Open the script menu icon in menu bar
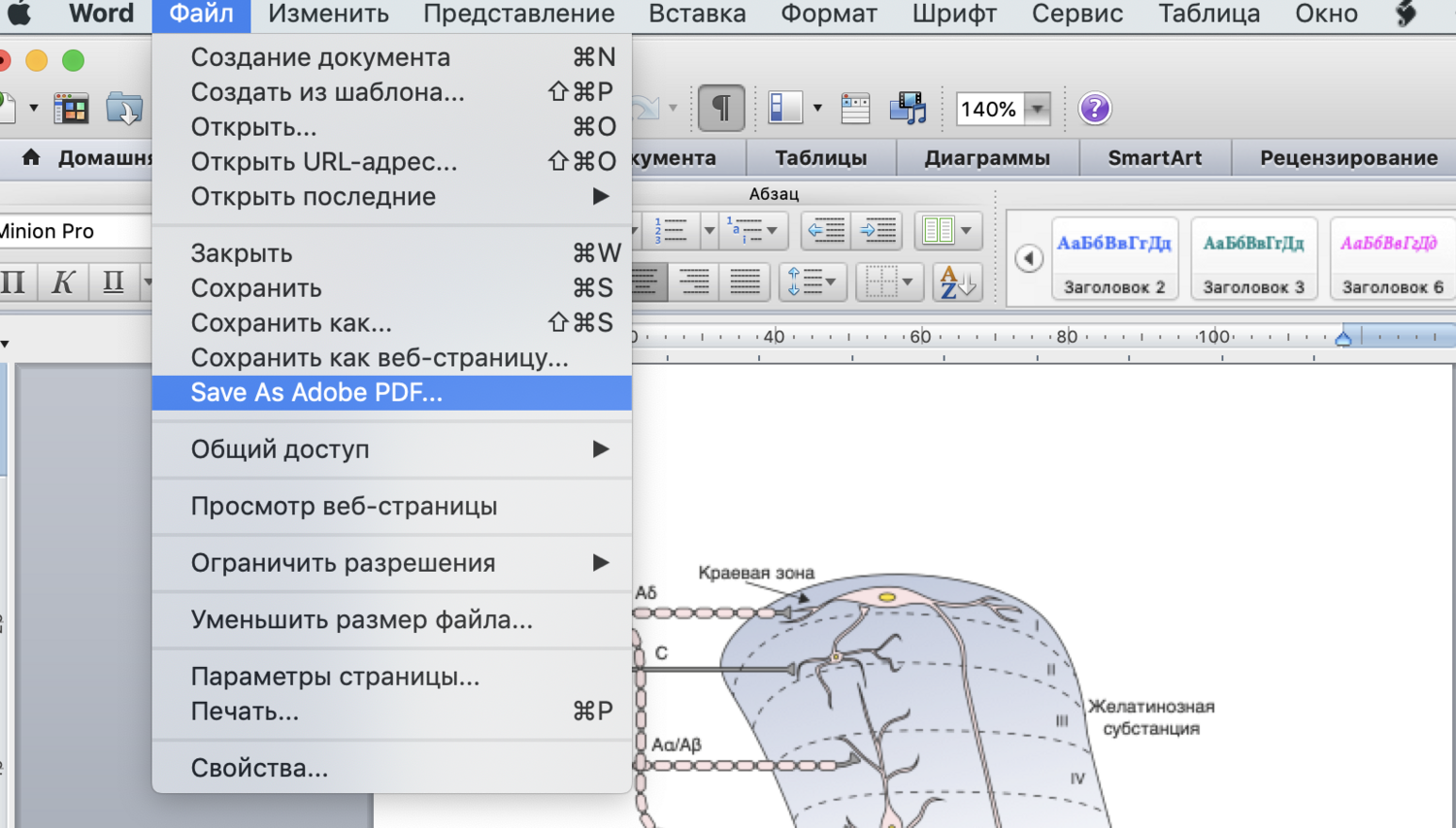Image resolution: width=1456 pixels, height=828 pixels. click(x=1406, y=14)
